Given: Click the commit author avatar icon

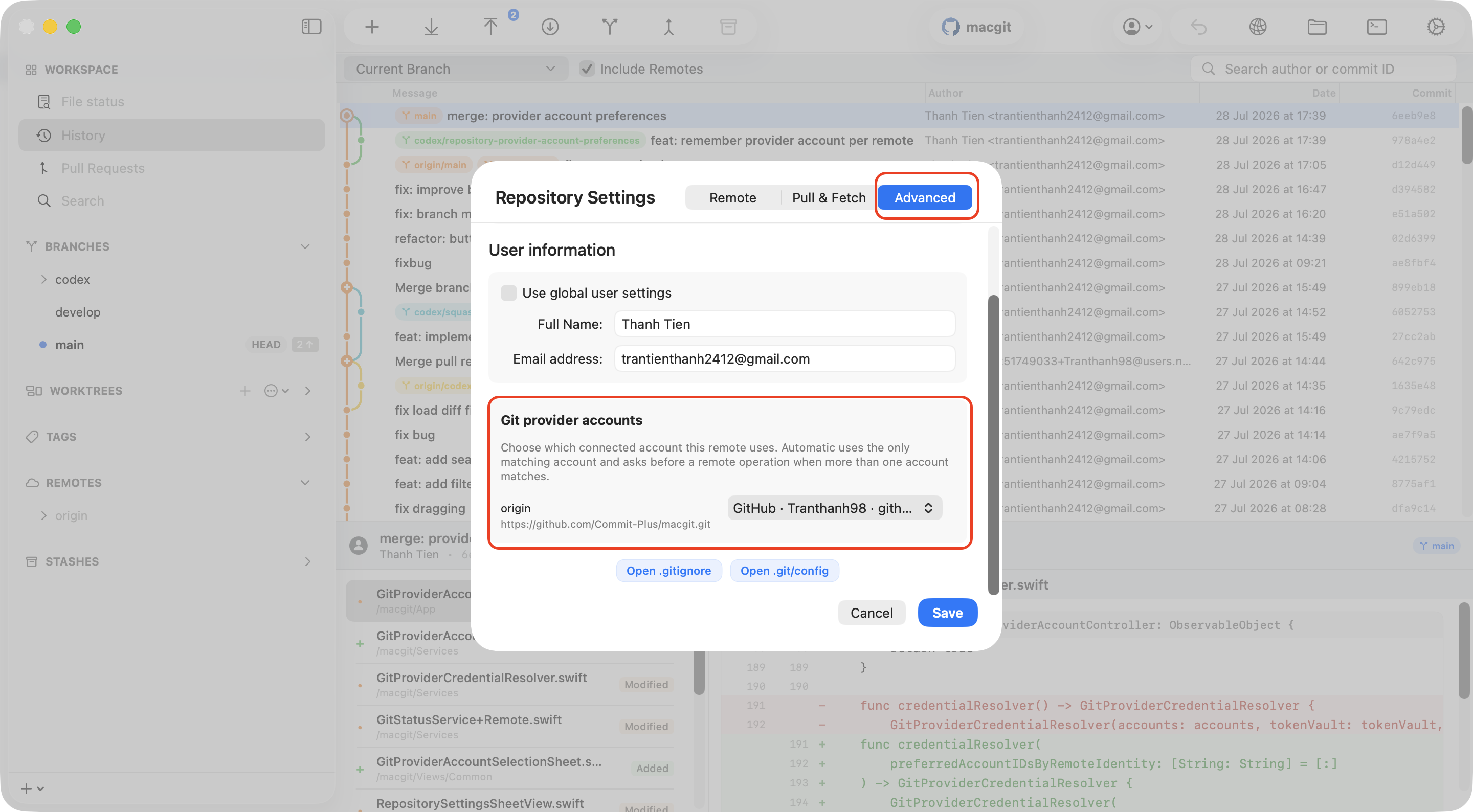Looking at the screenshot, I should pos(359,546).
